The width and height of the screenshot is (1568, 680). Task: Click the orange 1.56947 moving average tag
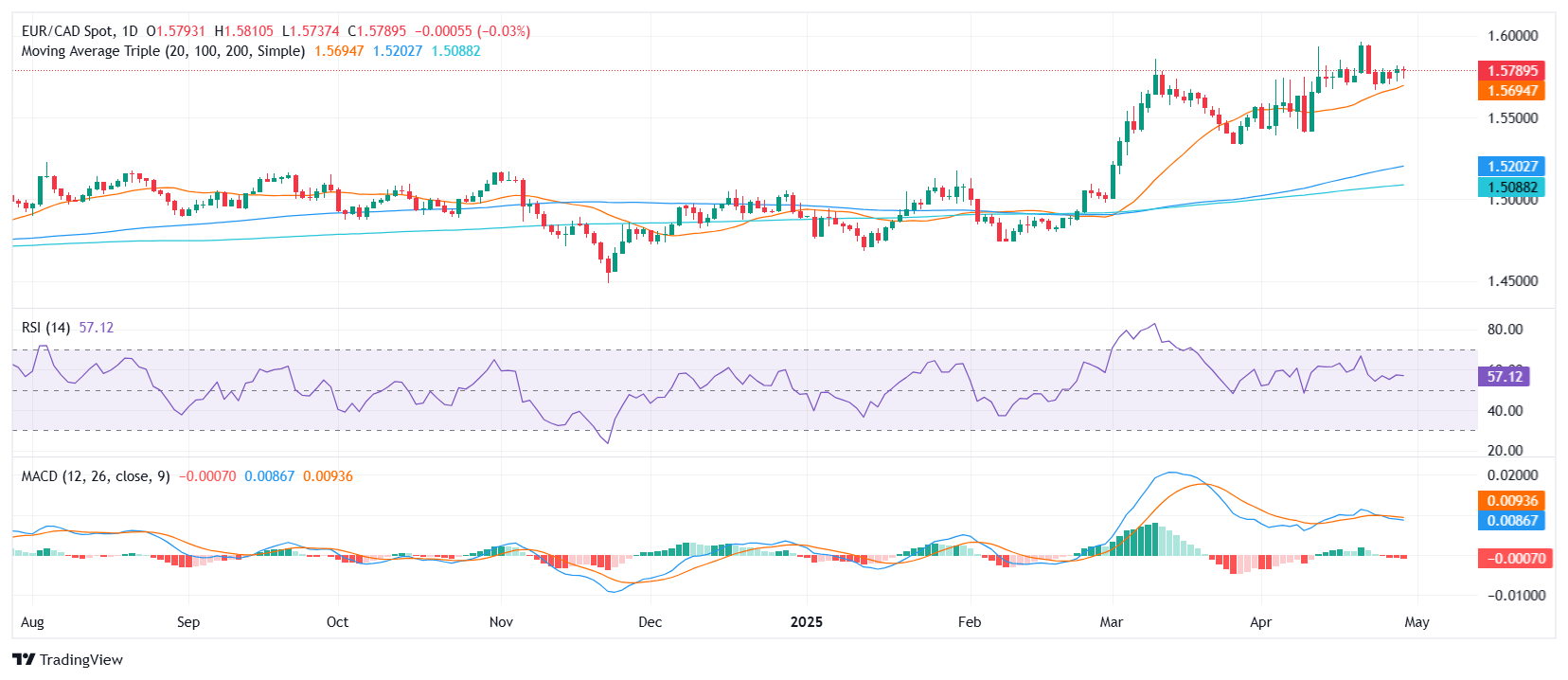point(1511,91)
